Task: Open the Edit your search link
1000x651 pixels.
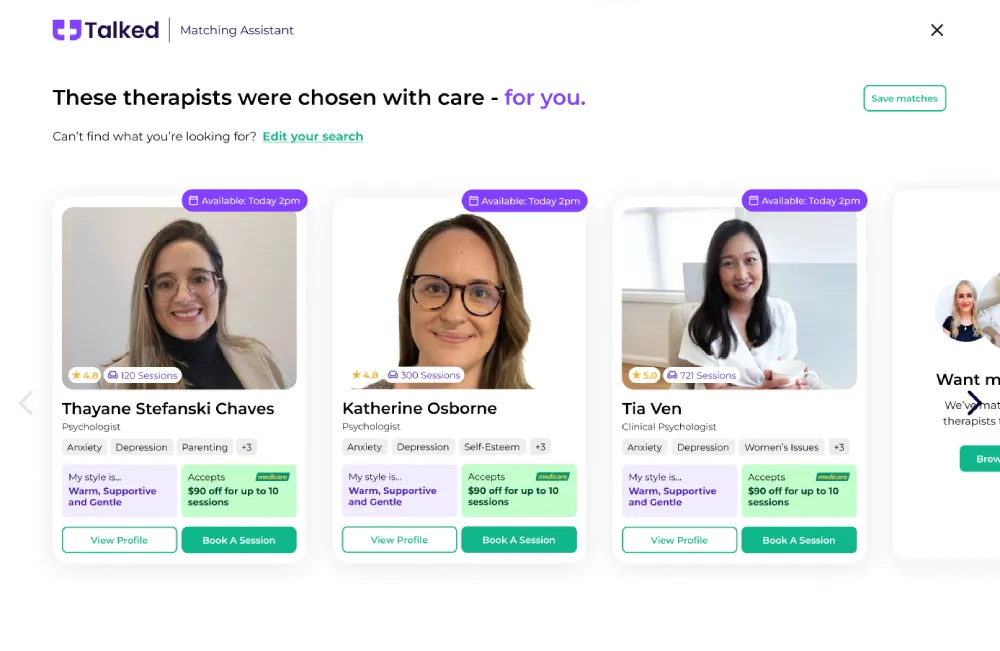Action: pyautogui.click(x=313, y=137)
